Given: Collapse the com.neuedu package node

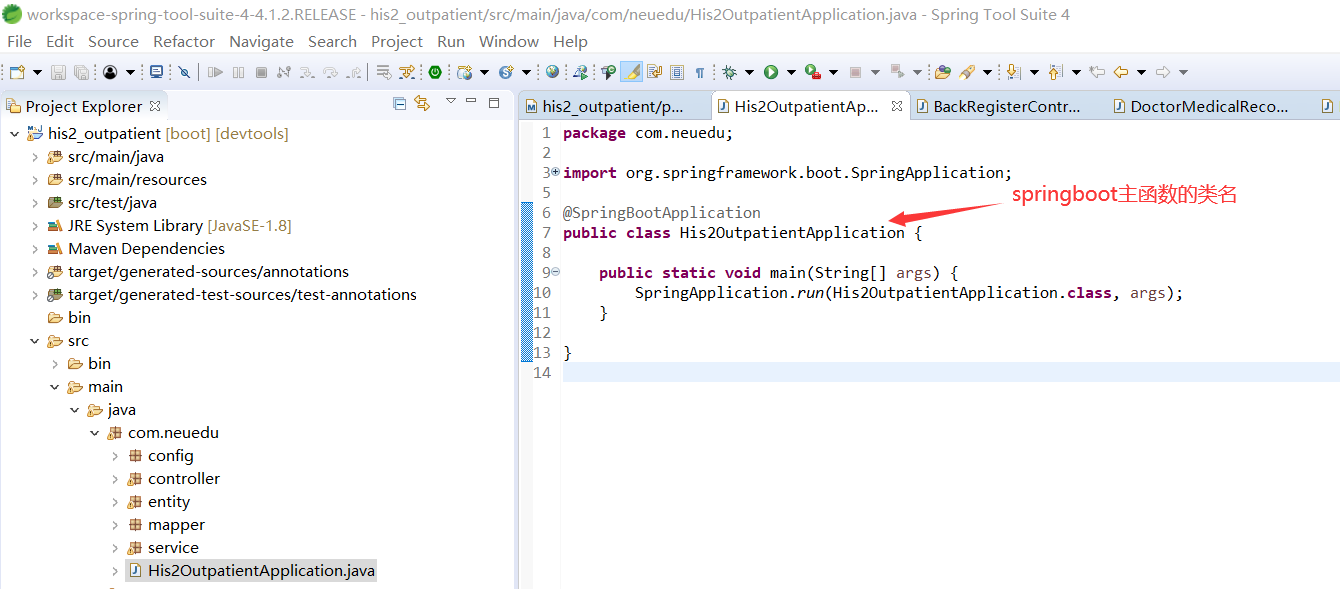Looking at the screenshot, I should (x=95, y=433).
